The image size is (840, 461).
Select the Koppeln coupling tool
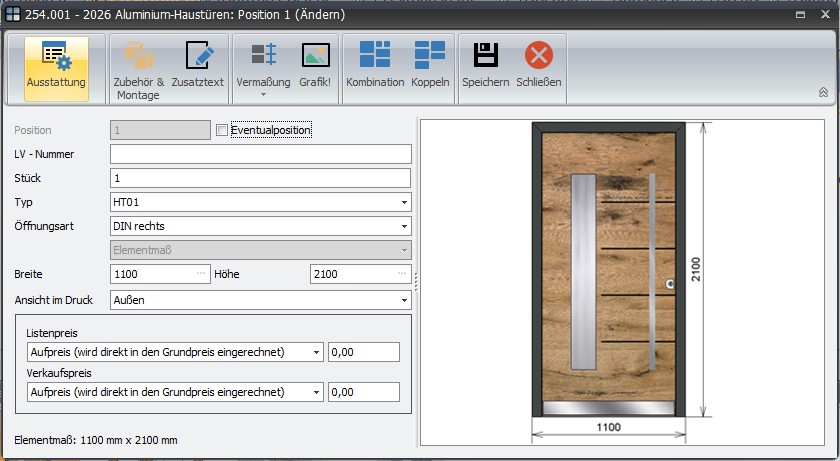click(430, 64)
